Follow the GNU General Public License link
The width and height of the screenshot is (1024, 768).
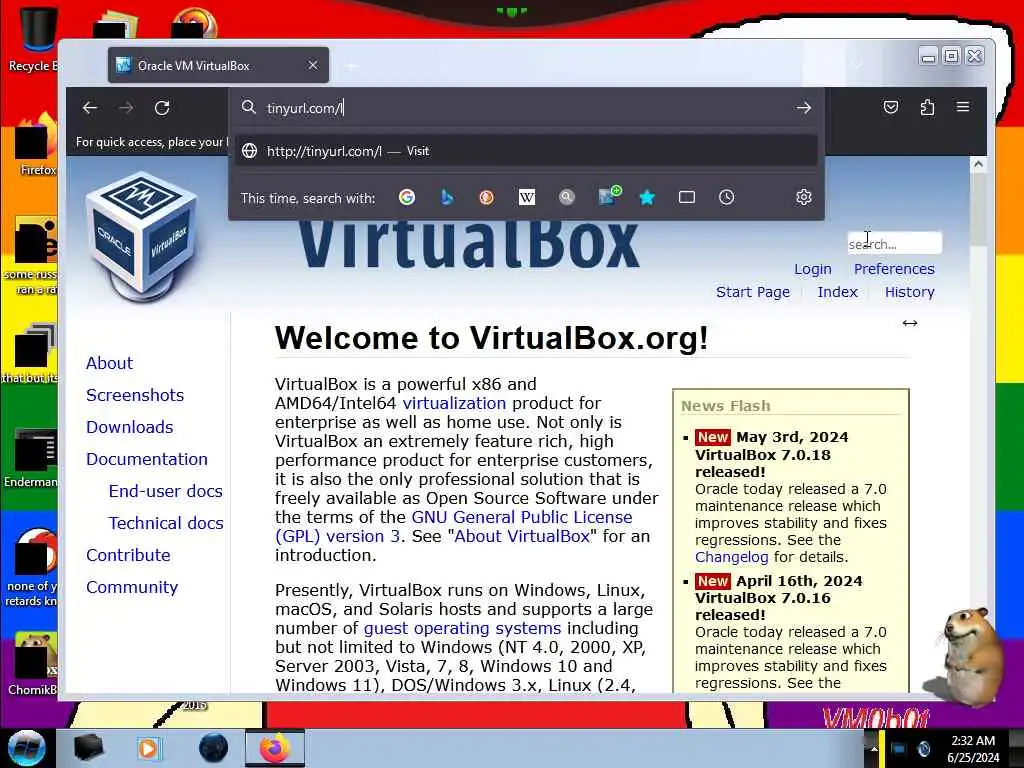pyautogui.click(x=522, y=517)
